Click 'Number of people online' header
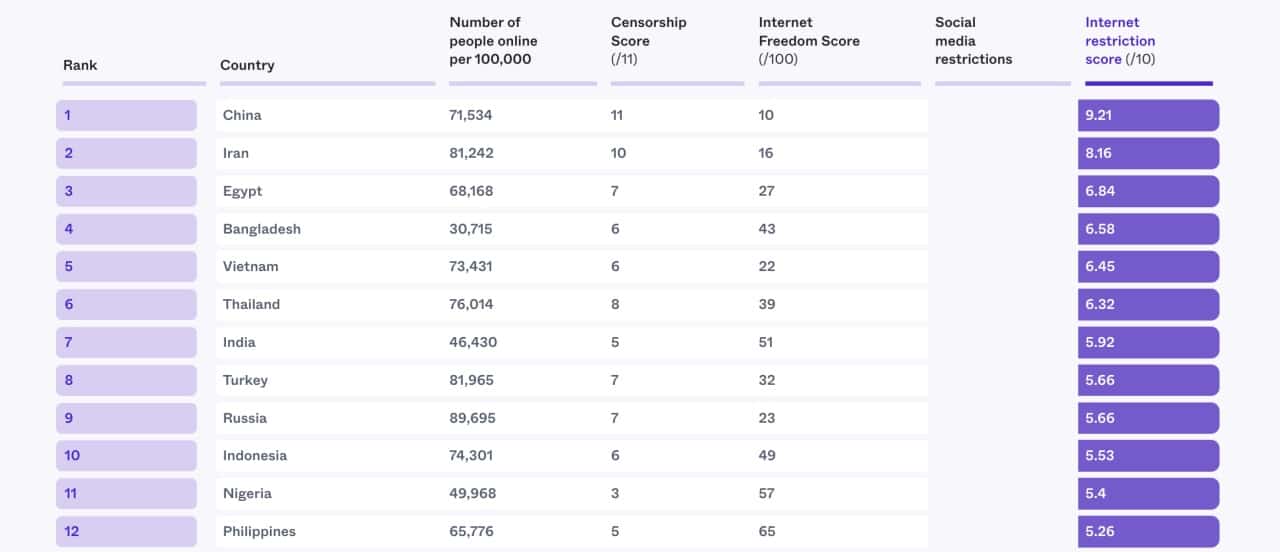The image size is (1280, 552). point(493,41)
